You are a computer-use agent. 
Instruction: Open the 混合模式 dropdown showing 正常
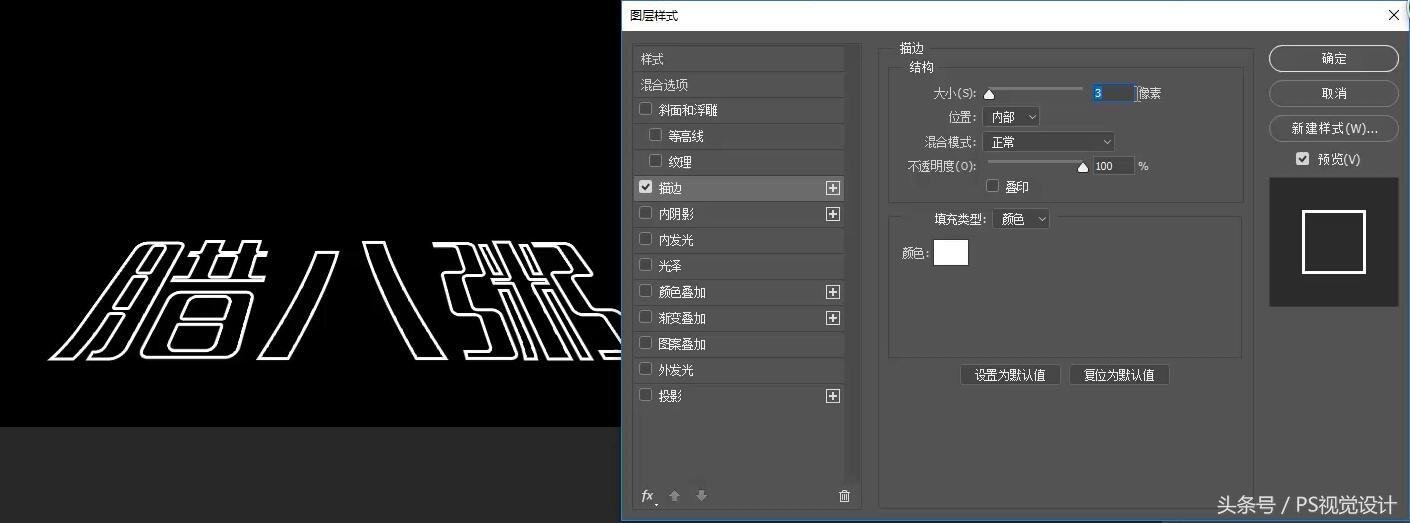[x=1048, y=142]
